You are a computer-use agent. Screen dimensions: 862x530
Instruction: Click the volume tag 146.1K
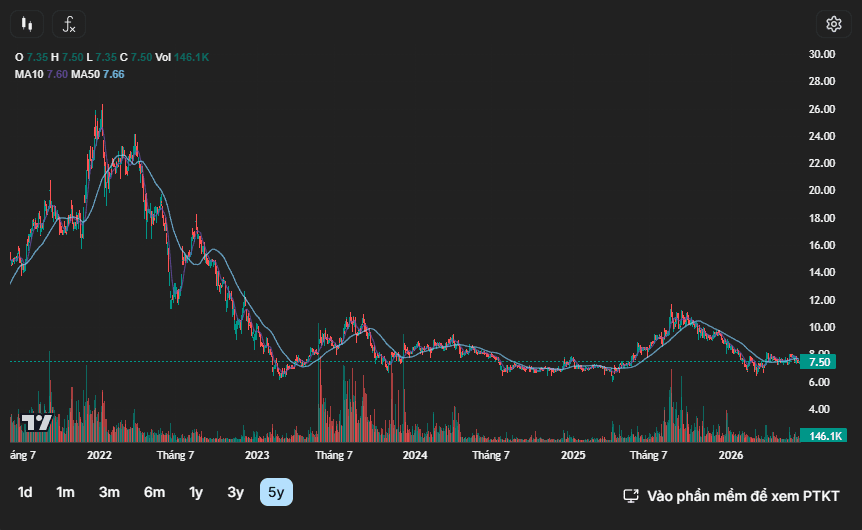coord(824,436)
